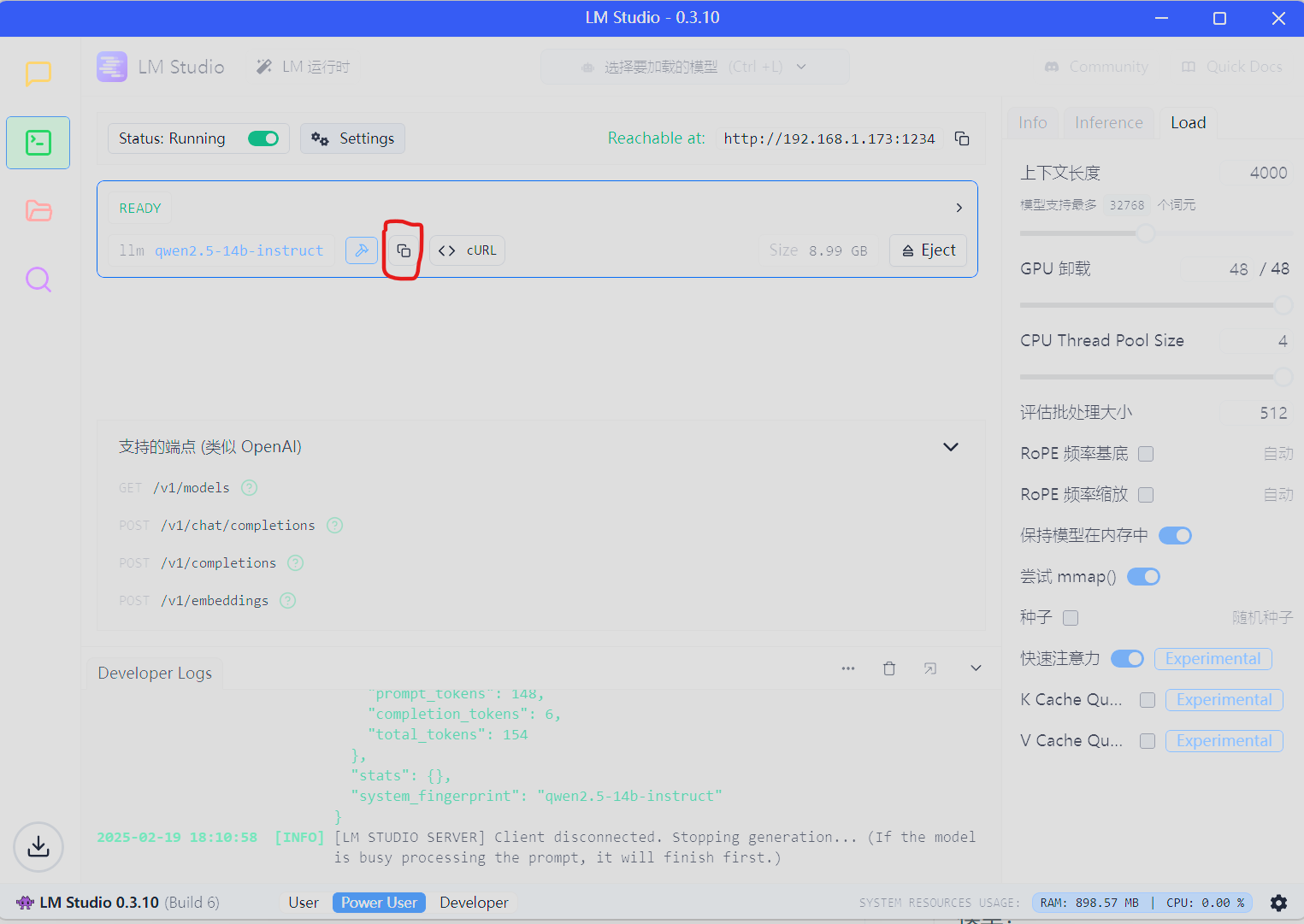The image size is (1304, 924).
Task: Click the help icon for /v1/chat/completions
Action: pos(335,526)
